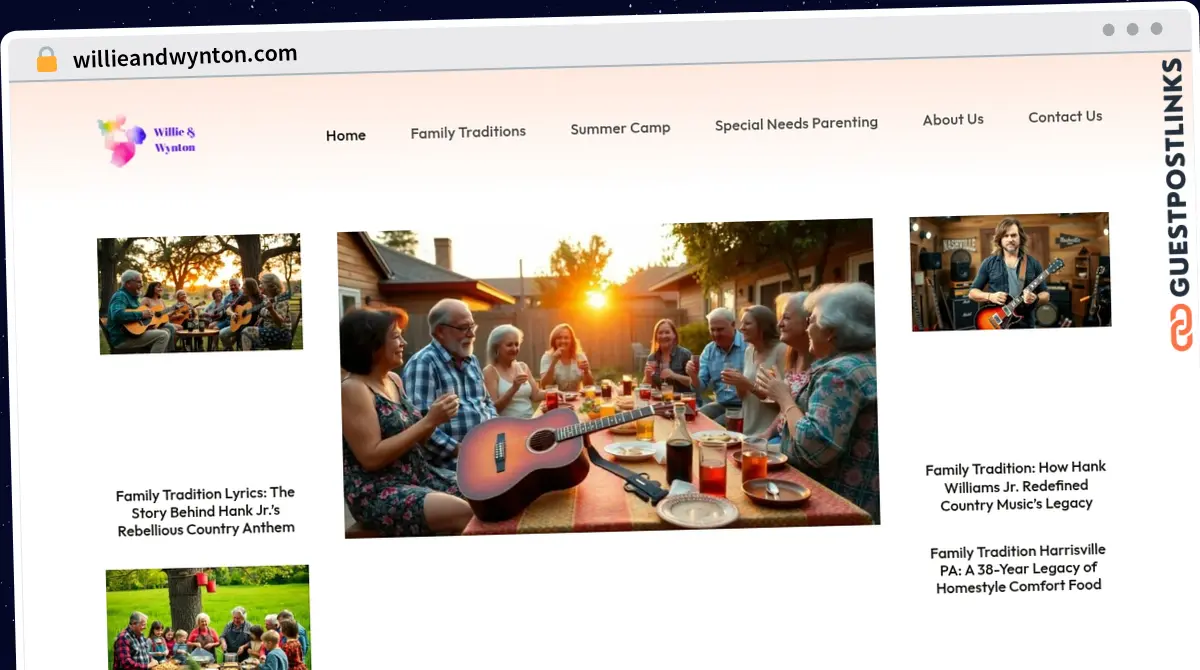
Task: Open Family Tradition Harrisville PA article
Action: click(x=1018, y=569)
